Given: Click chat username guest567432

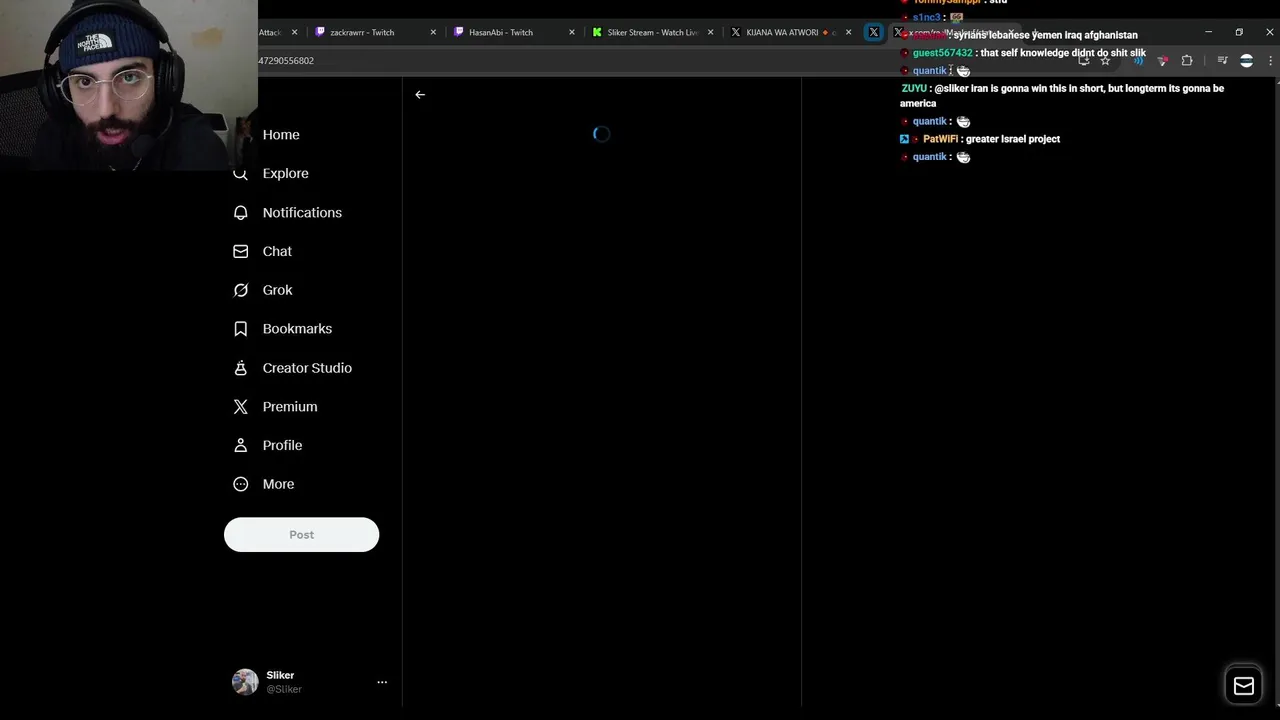Looking at the screenshot, I should pos(942,53).
